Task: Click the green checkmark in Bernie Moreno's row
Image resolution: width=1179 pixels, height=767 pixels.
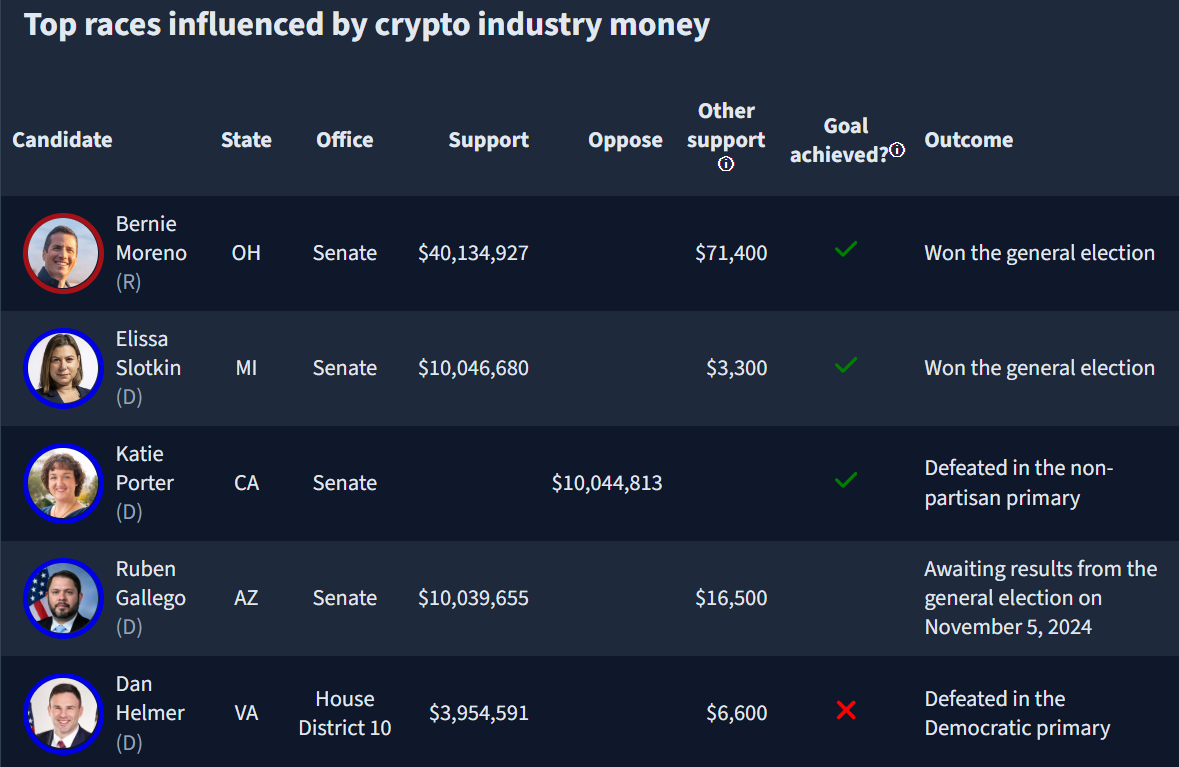Action: point(846,250)
